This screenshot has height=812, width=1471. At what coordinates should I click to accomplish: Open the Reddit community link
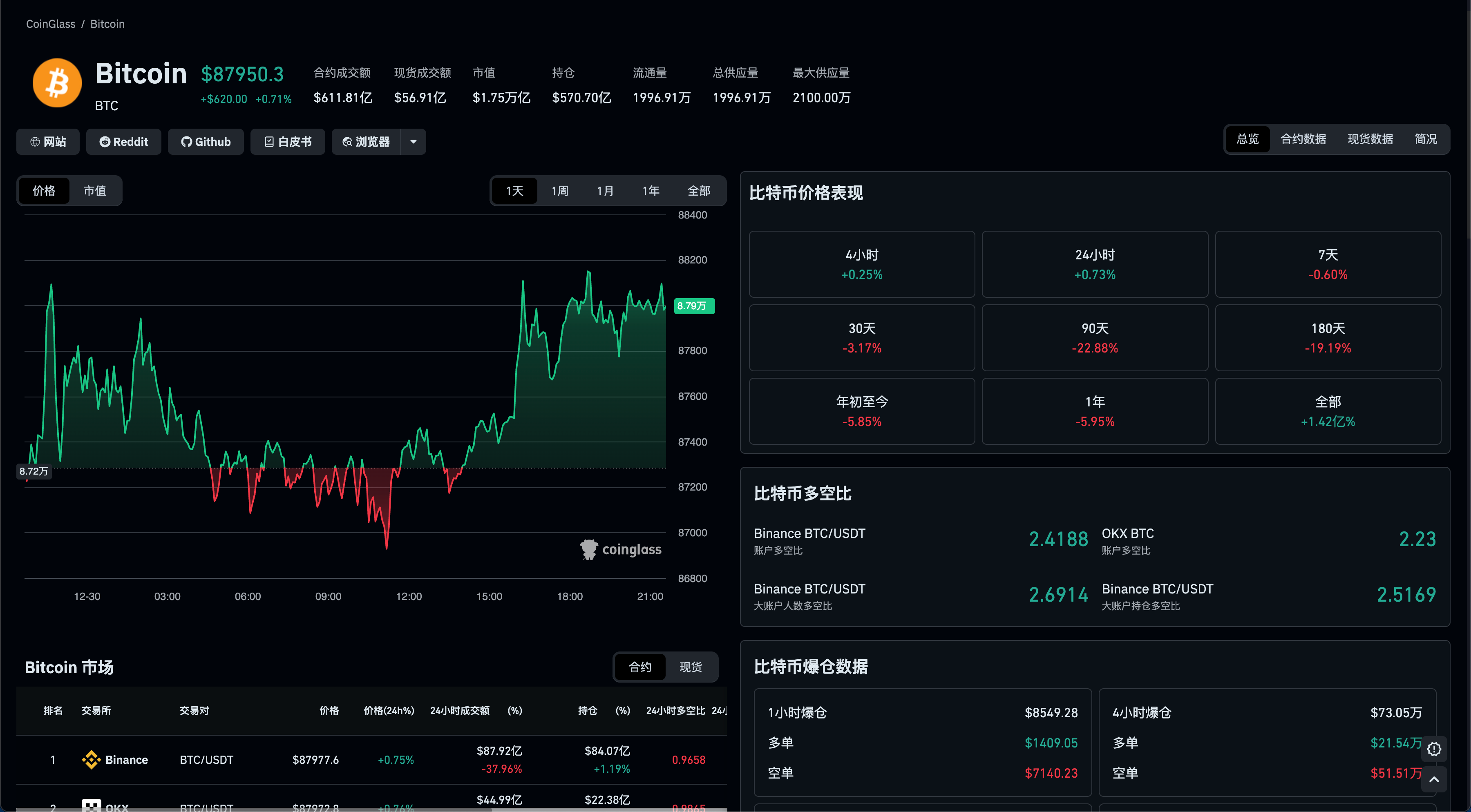click(123, 141)
